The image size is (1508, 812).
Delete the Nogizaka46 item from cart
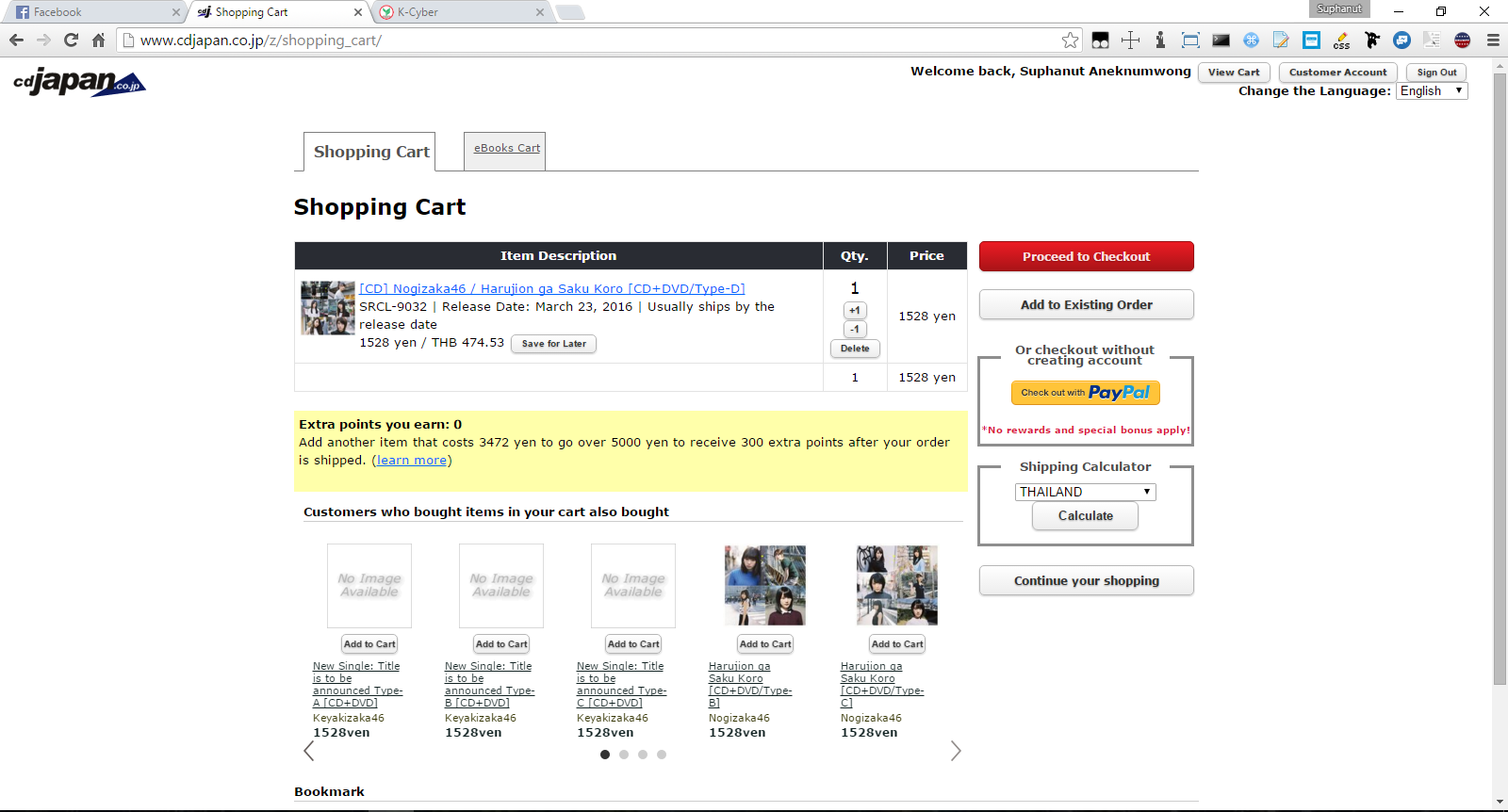[855, 349]
